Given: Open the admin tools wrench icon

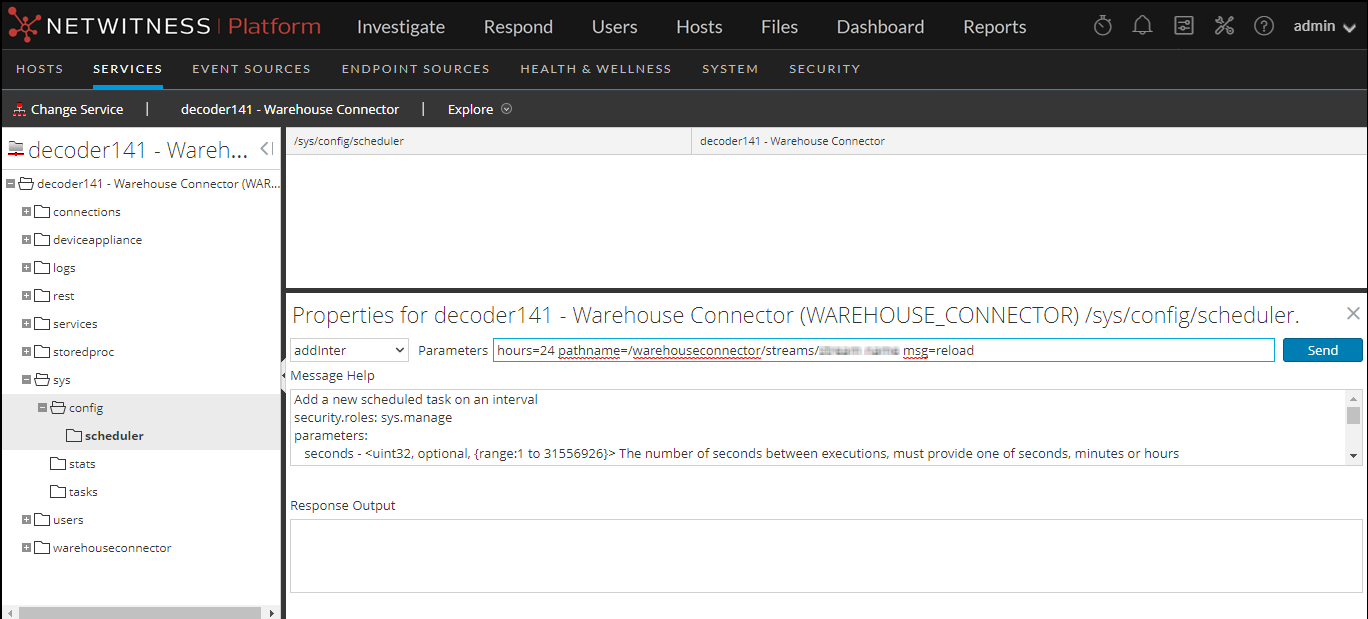Looking at the screenshot, I should pyautogui.click(x=1224, y=27).
